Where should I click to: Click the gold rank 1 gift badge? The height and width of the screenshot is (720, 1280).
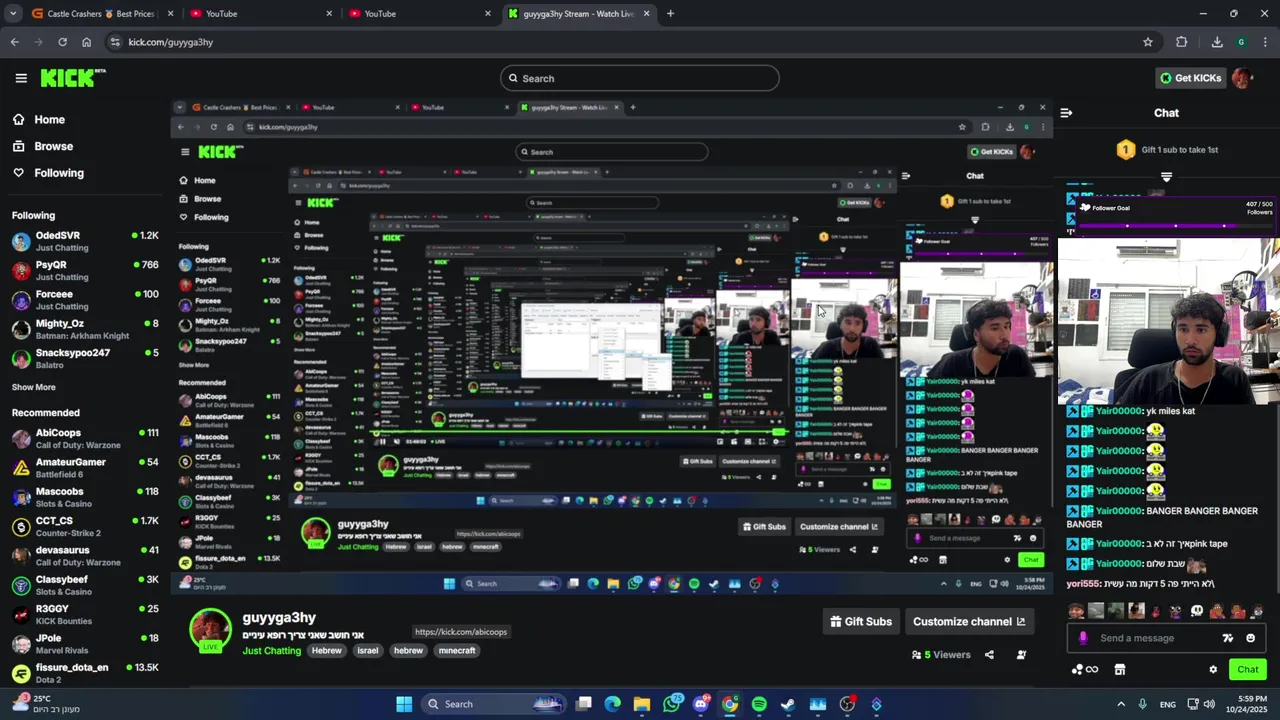click(1126, 150)
